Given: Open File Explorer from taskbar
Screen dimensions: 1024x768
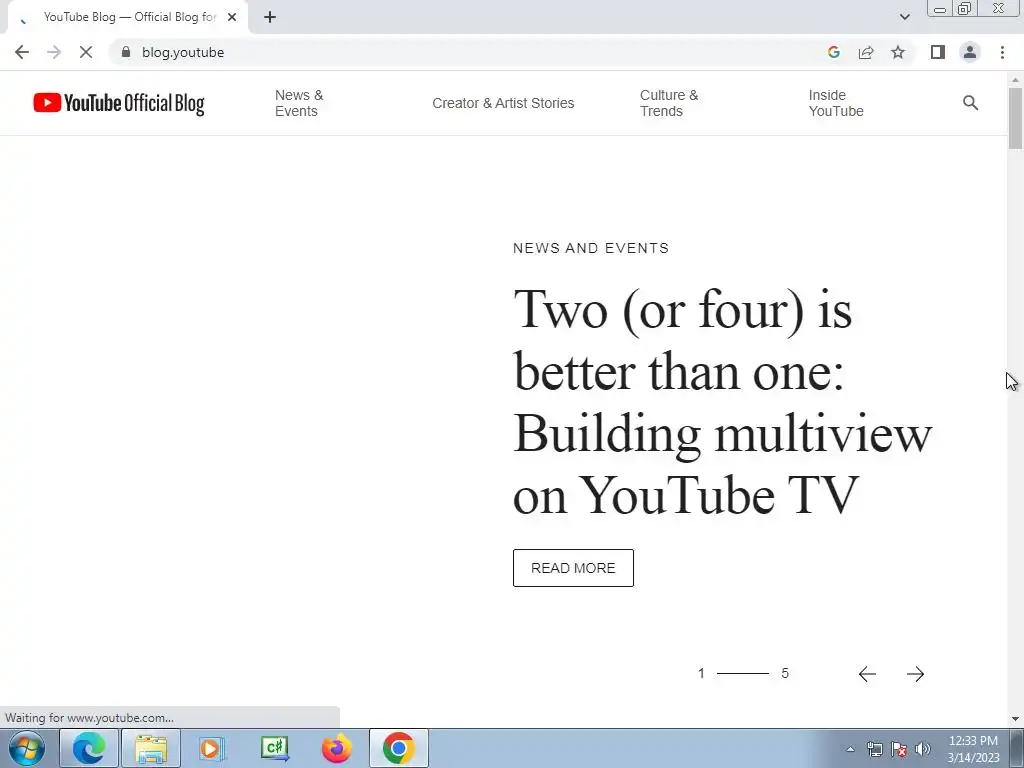Looking at the screenshot, I should pos(152,748).
